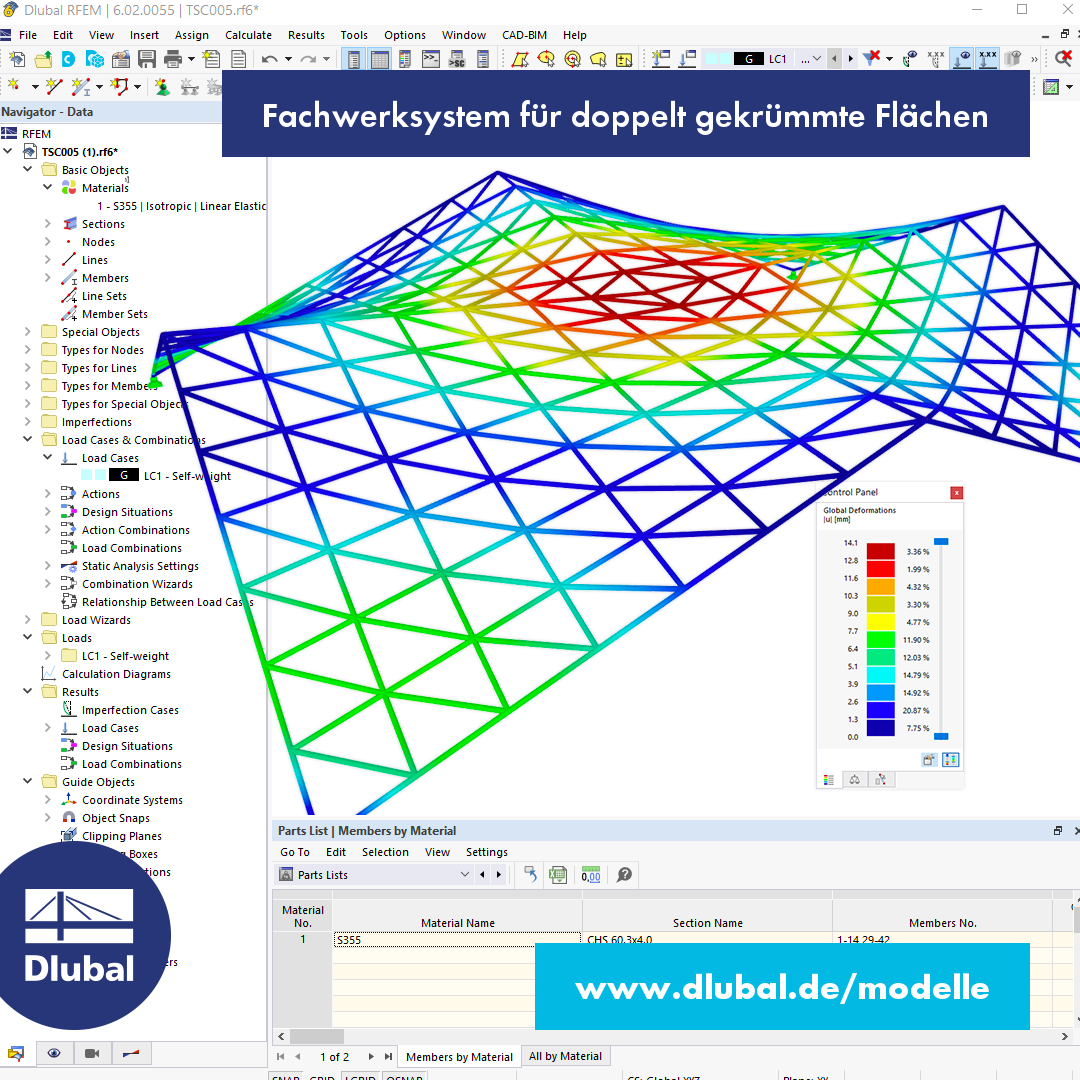Switch to the Members by Material tab
The height and width of the screenshot is (1080, 1080).
coord(459,1057)
